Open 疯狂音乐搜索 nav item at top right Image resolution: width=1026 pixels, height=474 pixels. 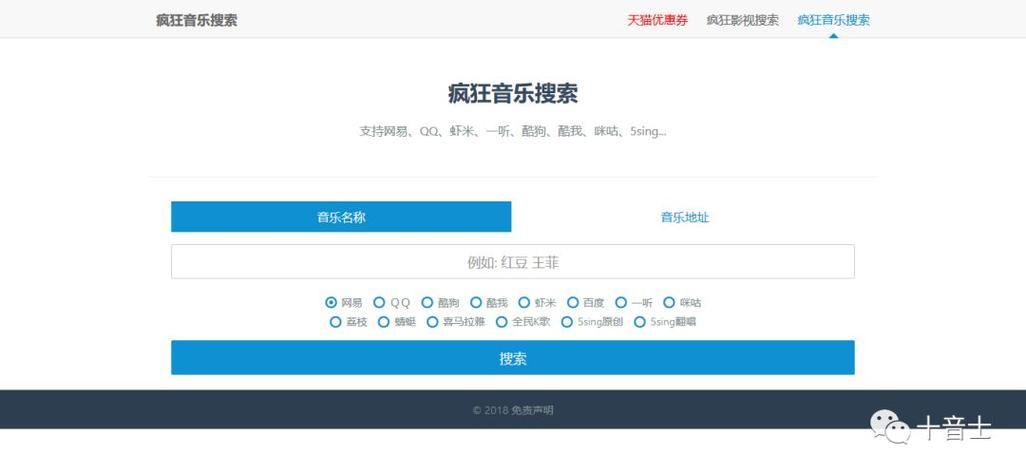click(x=834, y=20)
